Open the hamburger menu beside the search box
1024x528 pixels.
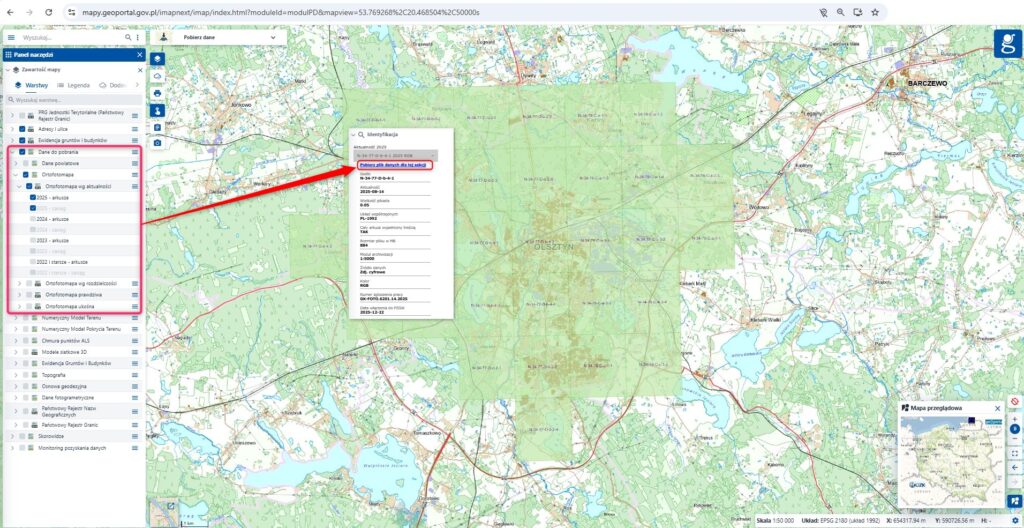(x=11, y=37)
